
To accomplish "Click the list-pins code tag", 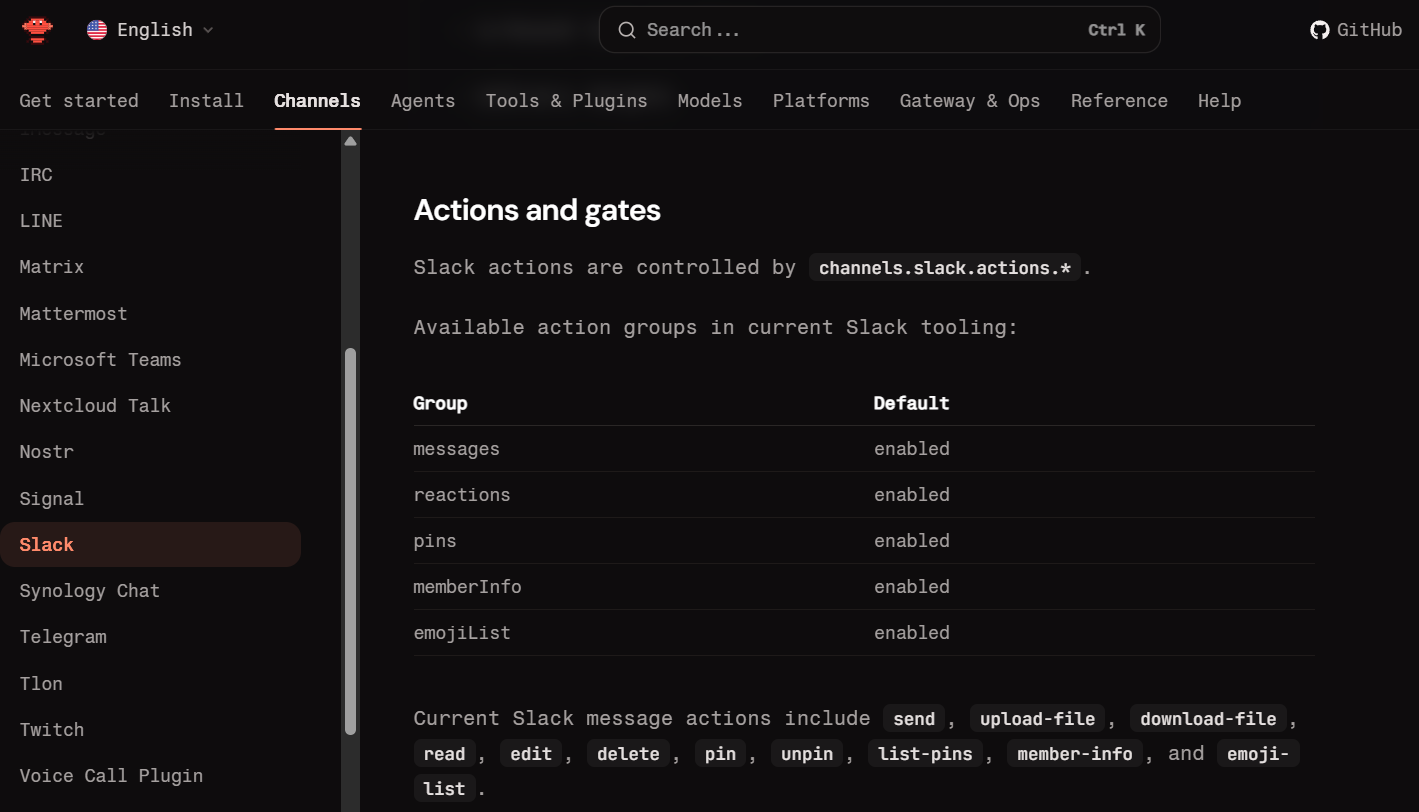I will [925, 754].
